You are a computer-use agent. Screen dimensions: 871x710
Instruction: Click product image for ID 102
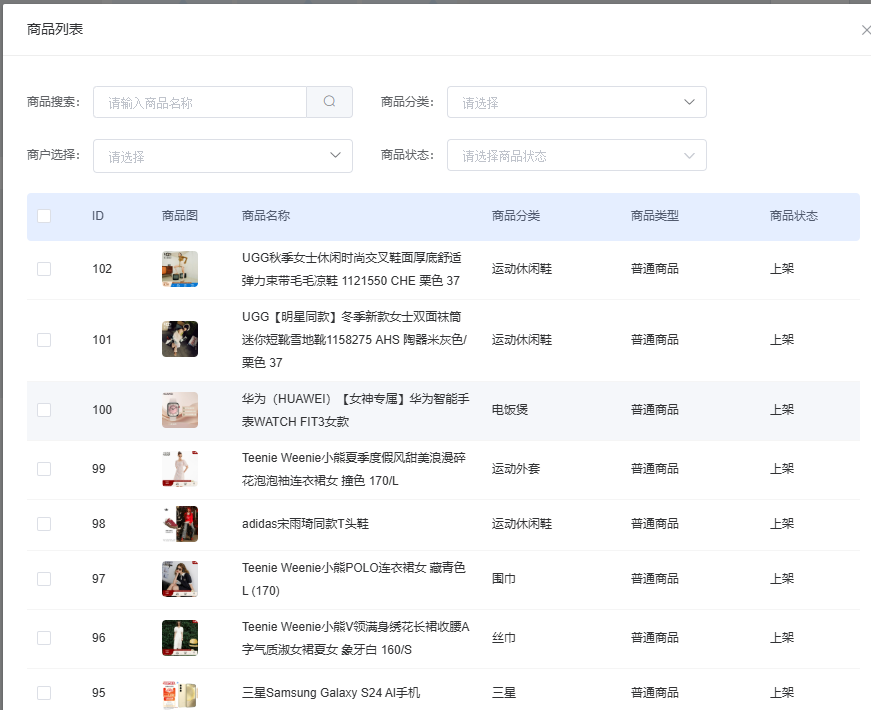click(x=180, y=269)
